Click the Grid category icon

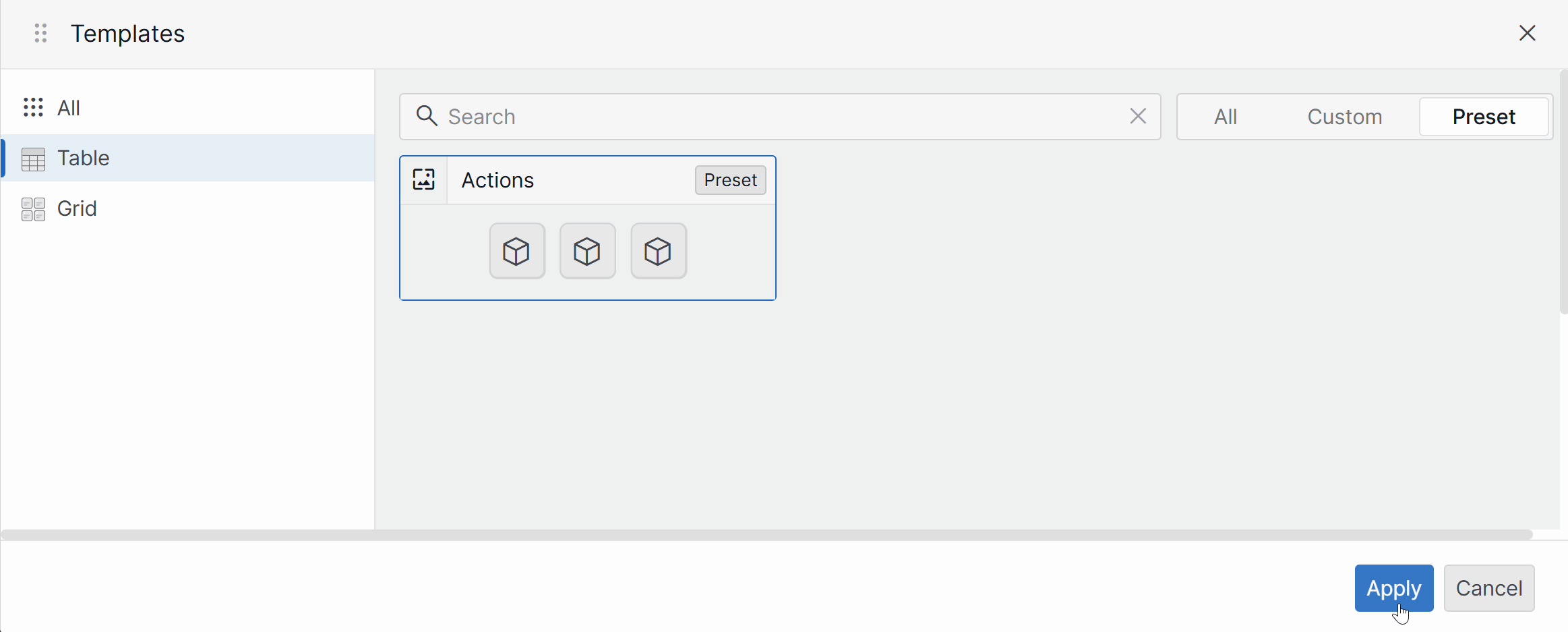point(33,209)
